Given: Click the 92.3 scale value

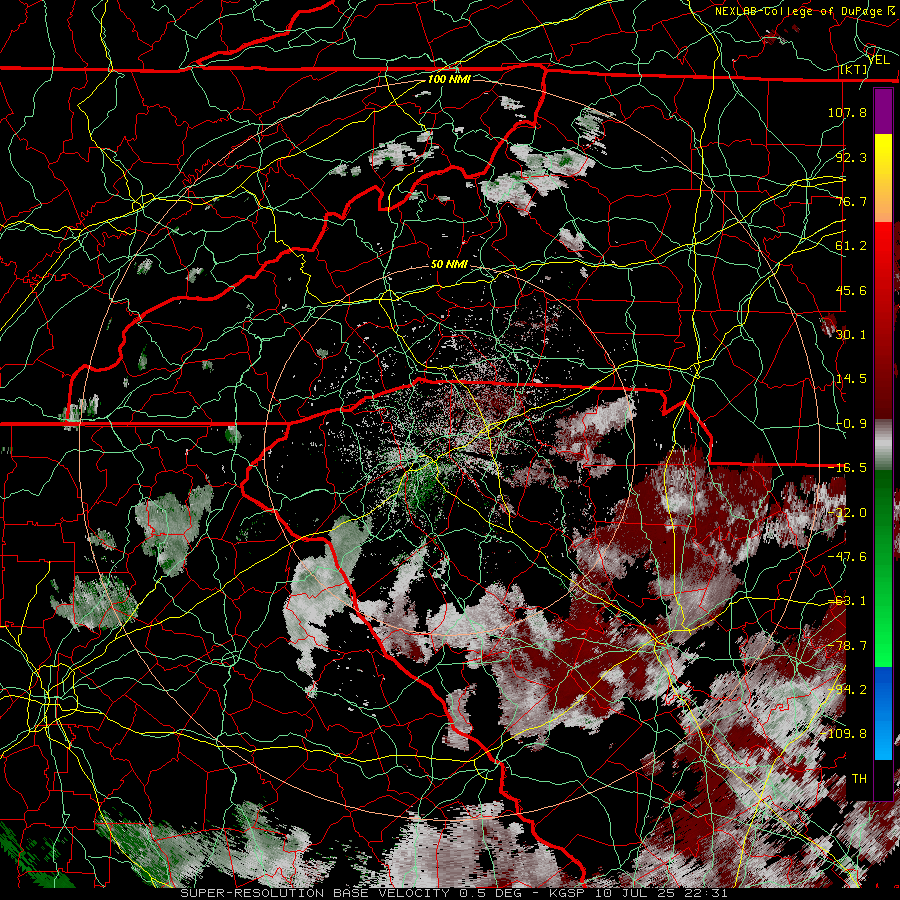Looking at the screenshot, I should (x=851, y=157).
